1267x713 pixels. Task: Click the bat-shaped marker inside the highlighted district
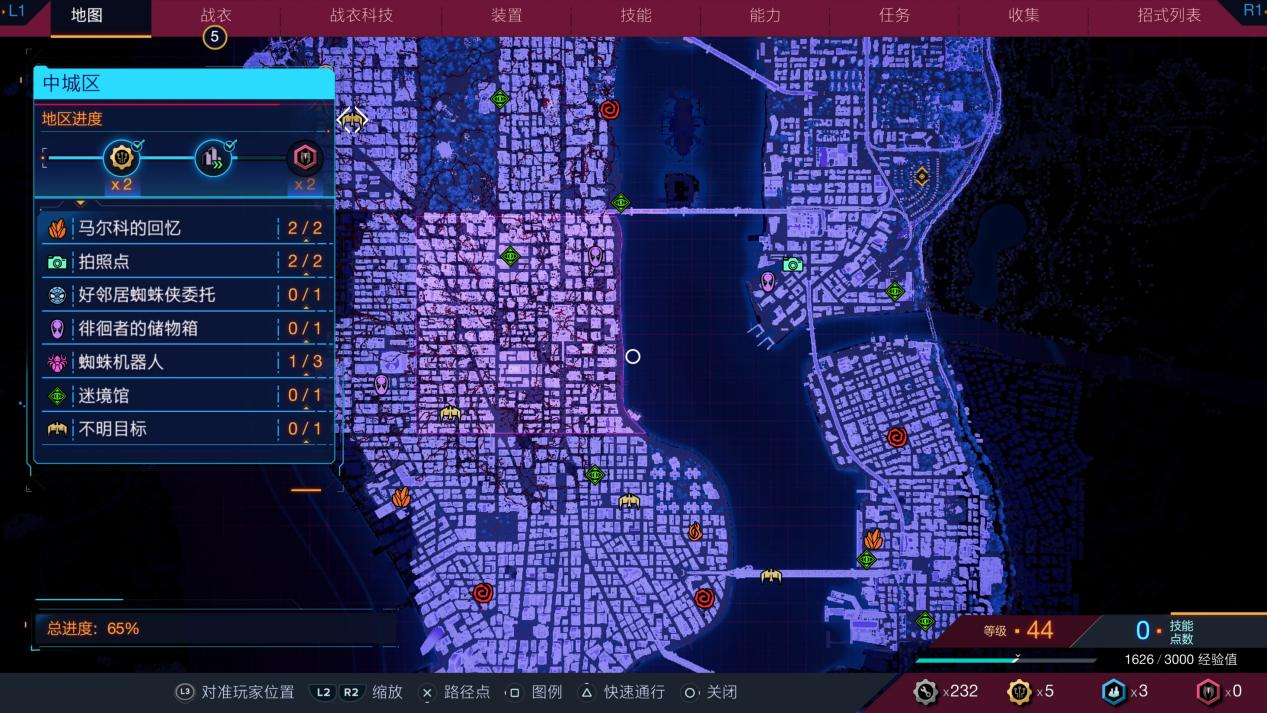tap(450, 413)
